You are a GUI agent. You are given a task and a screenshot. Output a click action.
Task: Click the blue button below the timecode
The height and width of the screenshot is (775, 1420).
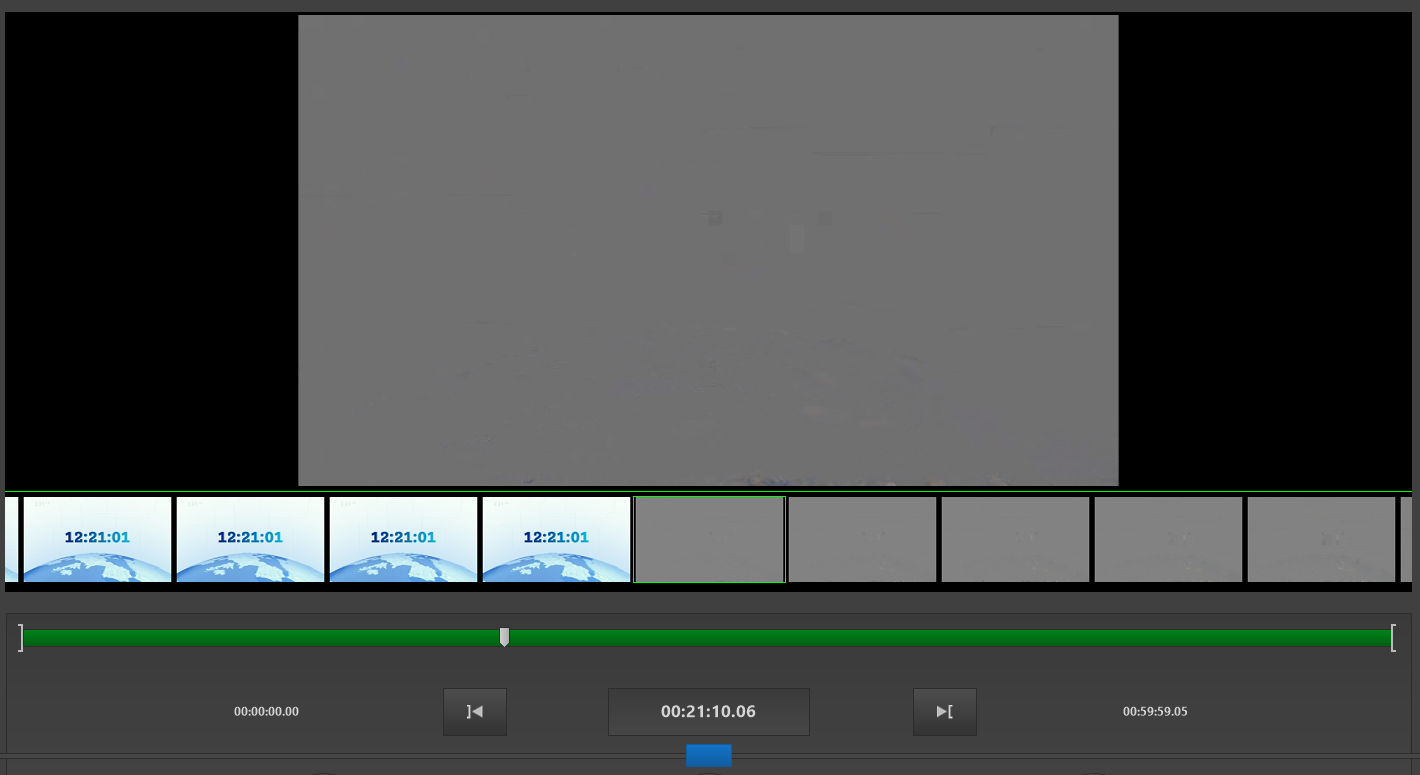[x=709, y=756]
